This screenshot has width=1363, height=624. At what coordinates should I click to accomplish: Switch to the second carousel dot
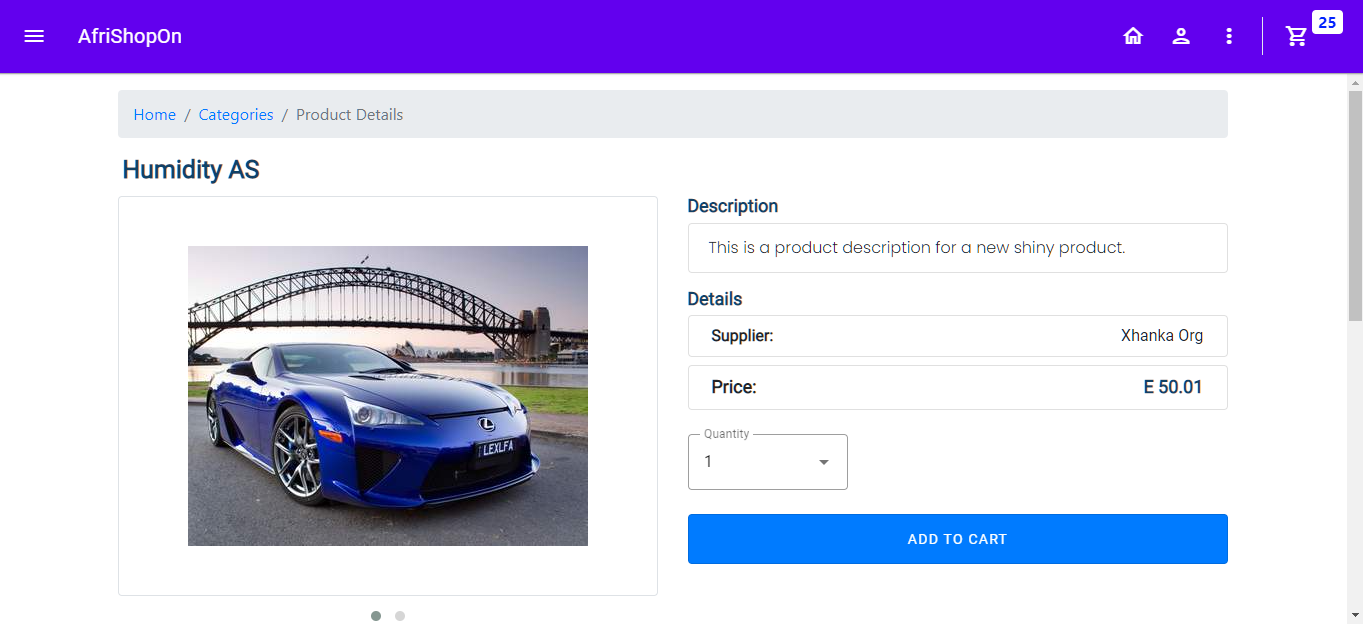(400, 616)
